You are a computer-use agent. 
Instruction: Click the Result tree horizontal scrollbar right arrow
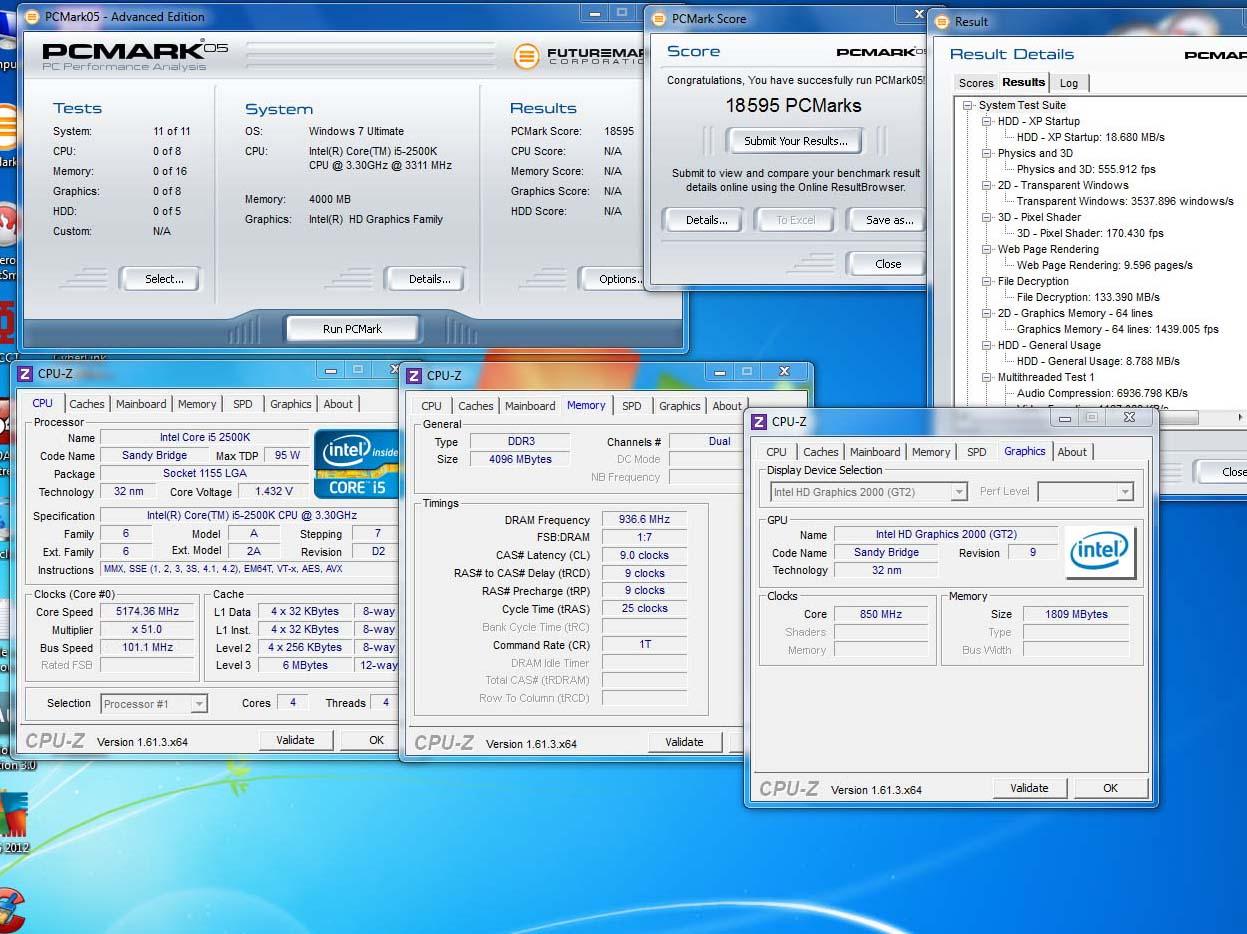(1240, 418)
